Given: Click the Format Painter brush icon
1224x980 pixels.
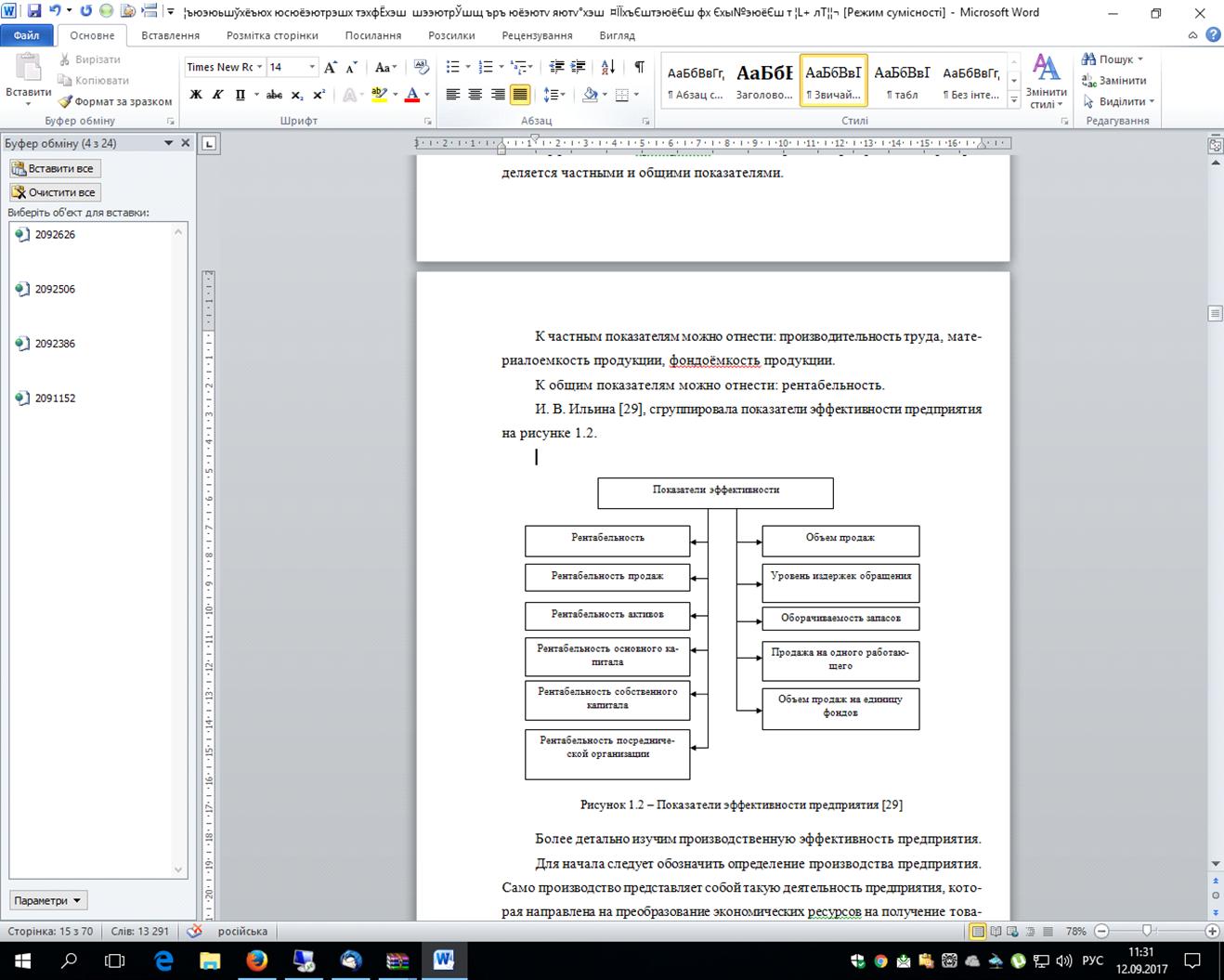Looking at the screenshot, I should coord(65,102).
